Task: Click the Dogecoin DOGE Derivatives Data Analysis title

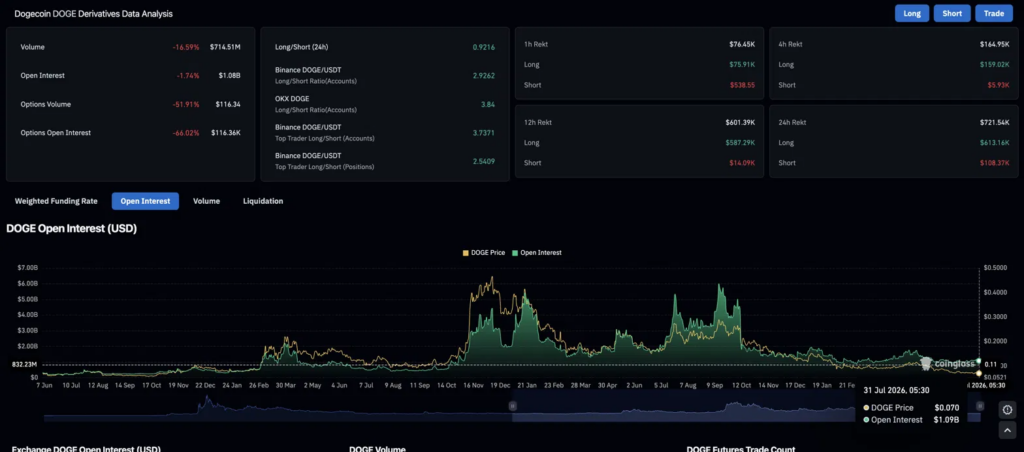Action: pyautogui.click(x=93, y=13)
